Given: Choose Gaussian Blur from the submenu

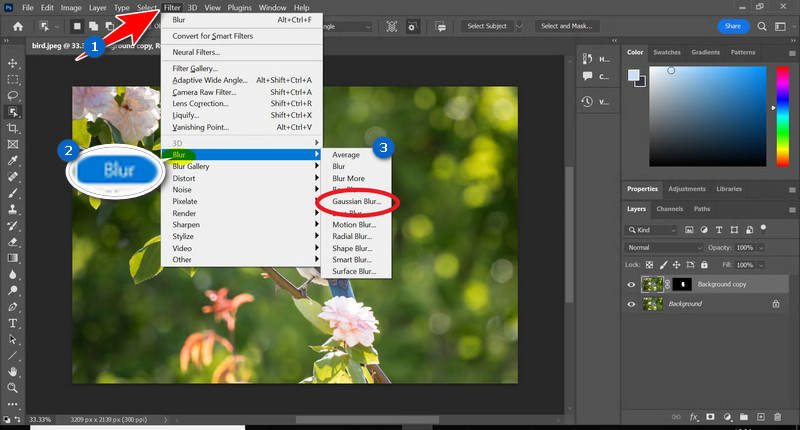Looking at the screenshot, I should 356,201.
